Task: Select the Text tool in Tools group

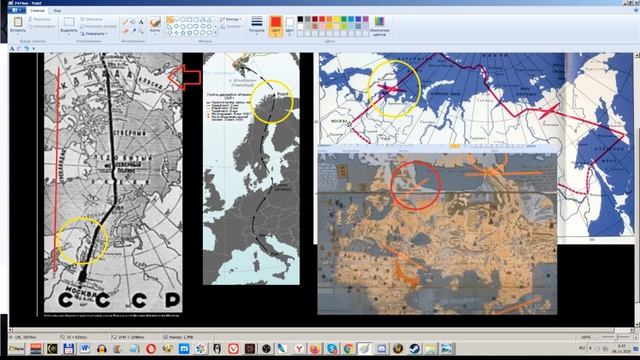Action: click(x=141, y=22)
